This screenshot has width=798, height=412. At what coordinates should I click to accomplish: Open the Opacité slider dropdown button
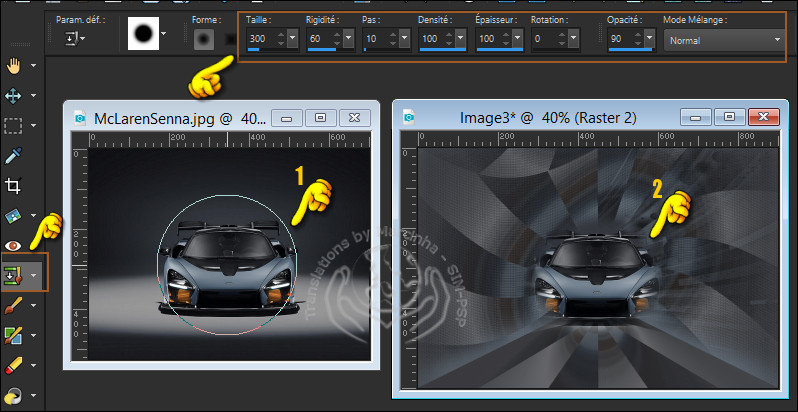648,38
